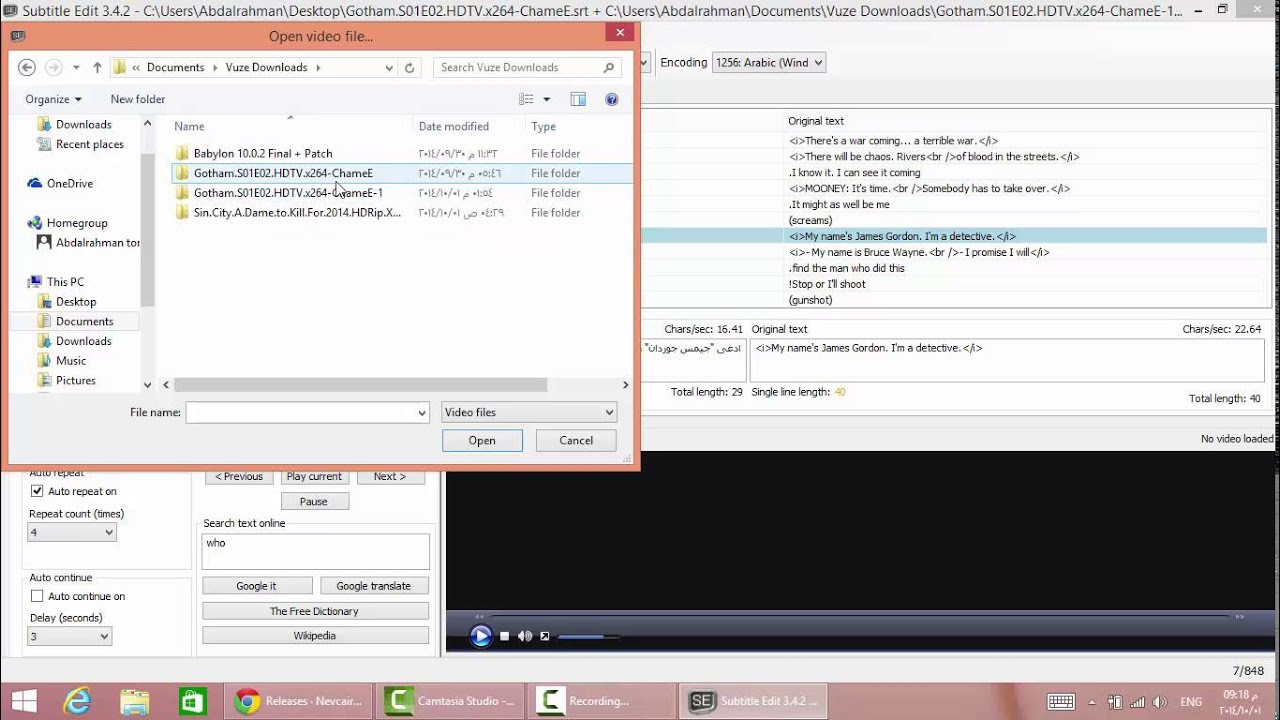Open Windows Store from taskbar

tap(190, 701)
